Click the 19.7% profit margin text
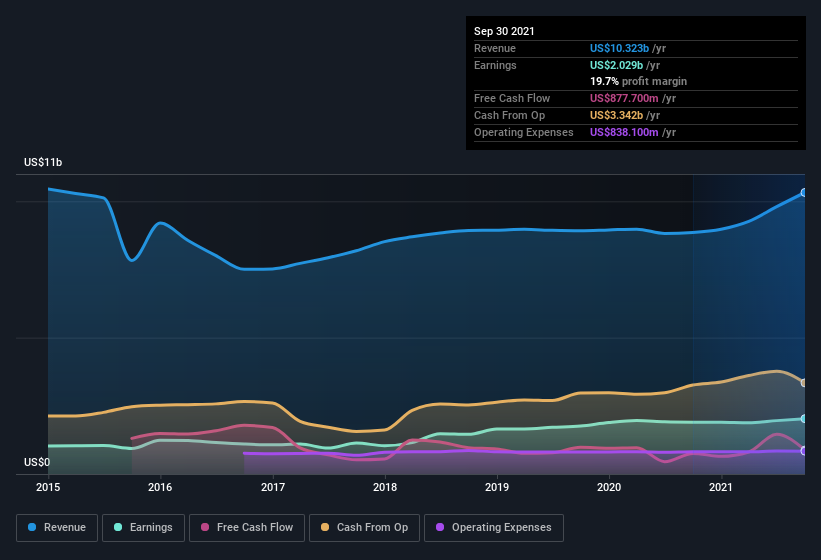 click(638, 81)
